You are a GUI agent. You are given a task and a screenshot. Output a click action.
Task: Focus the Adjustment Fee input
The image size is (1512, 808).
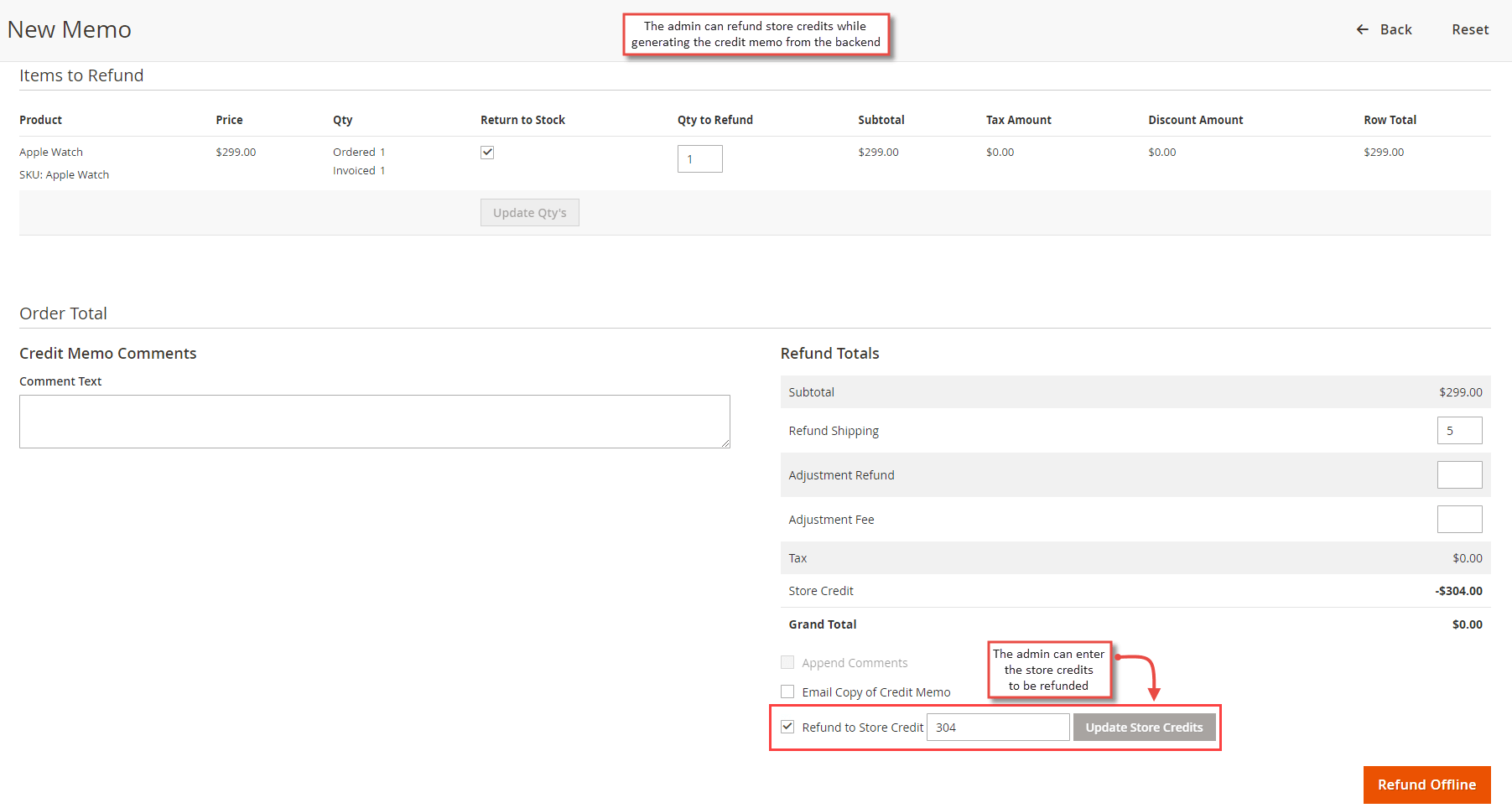[1460, 520]
